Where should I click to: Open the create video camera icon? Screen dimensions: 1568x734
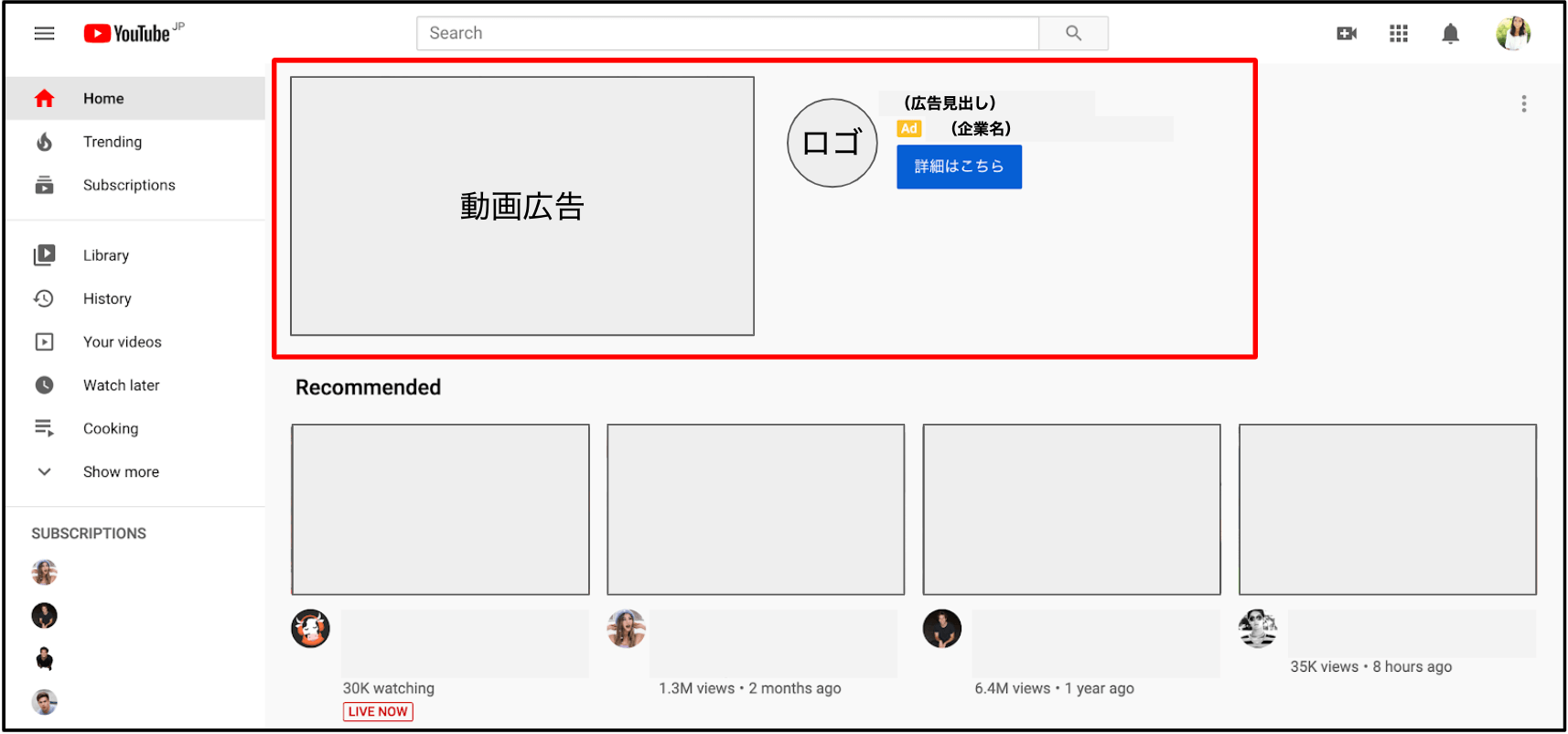point(1347,34)
